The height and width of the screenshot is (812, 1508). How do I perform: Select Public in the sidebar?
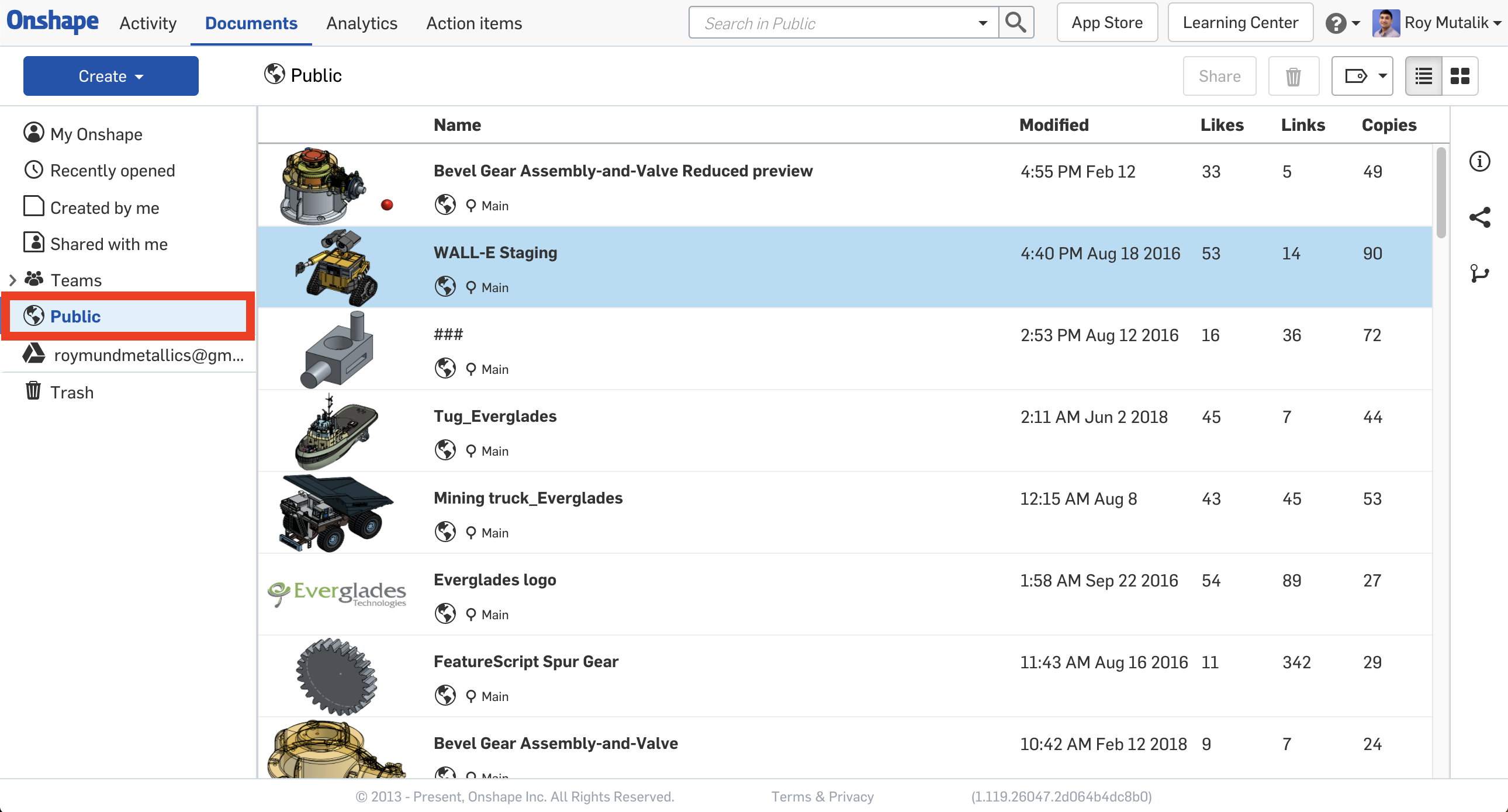(127, 317)
